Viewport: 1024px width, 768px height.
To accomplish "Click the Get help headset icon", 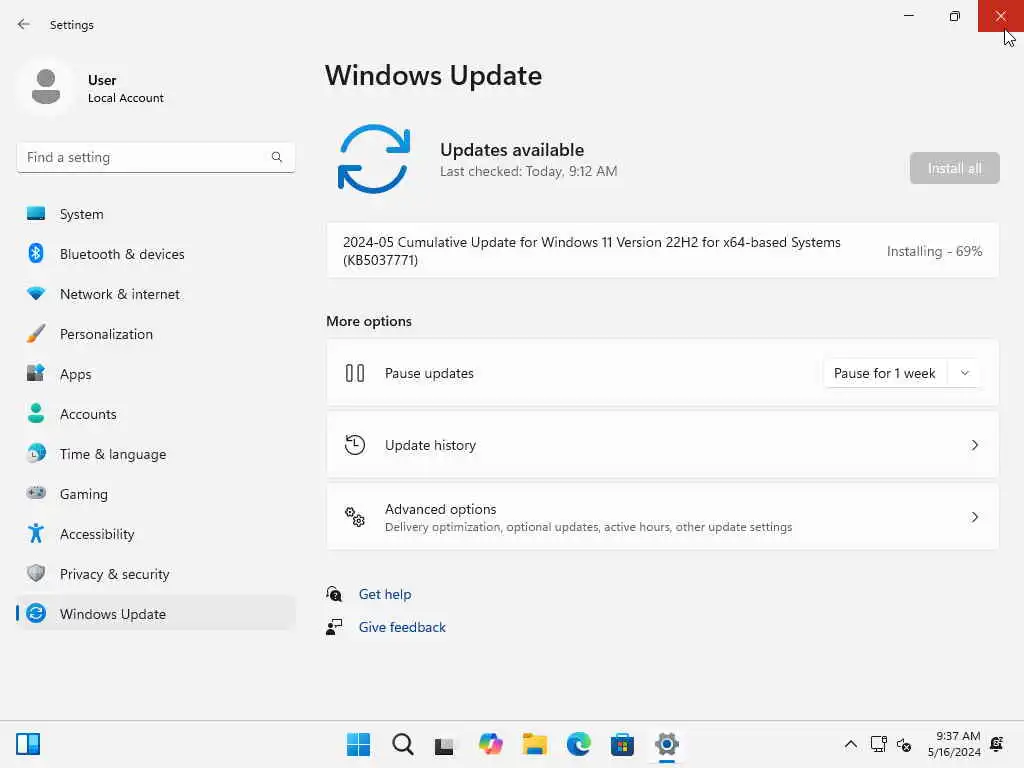I will (334, 594).
